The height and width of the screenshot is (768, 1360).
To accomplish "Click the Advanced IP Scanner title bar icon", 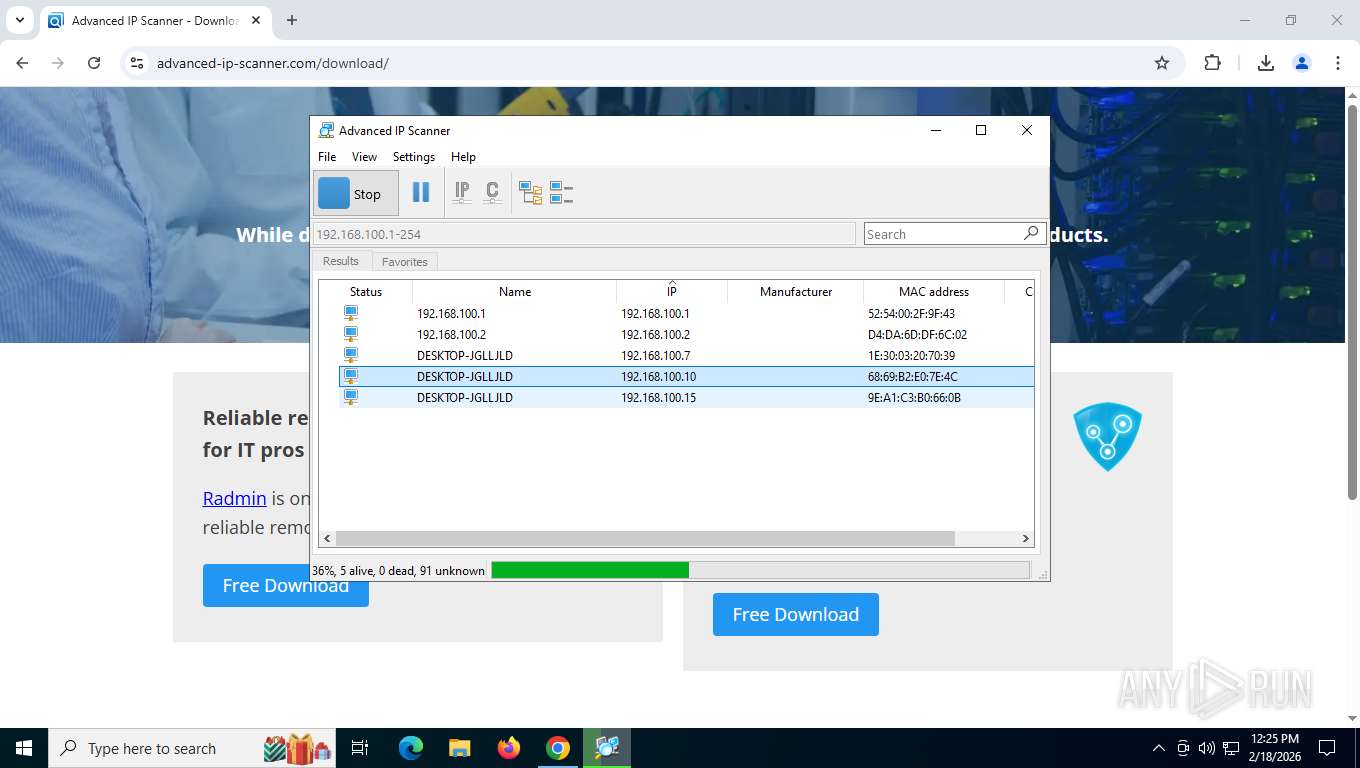I will pos(326,130).
